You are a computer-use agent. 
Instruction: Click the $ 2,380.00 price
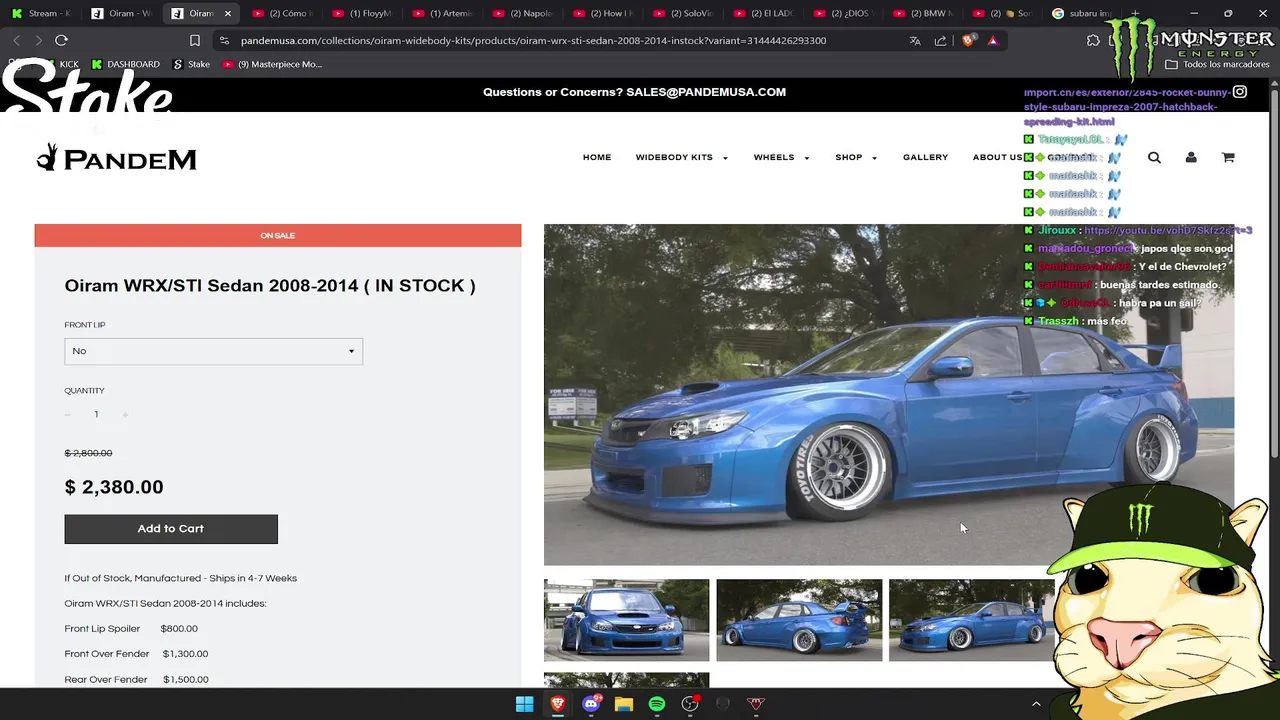click(114, 487)
